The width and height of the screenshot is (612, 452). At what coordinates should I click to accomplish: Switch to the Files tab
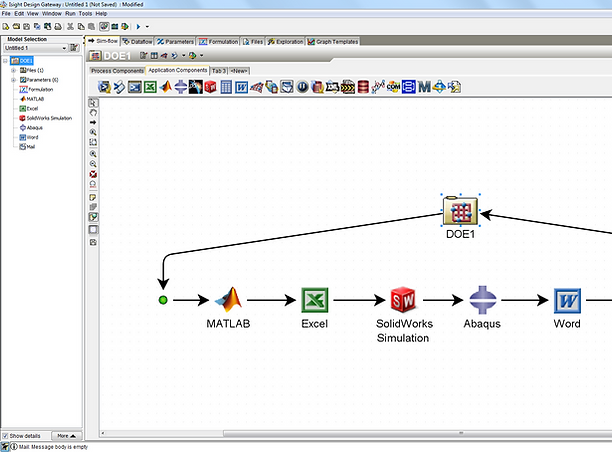pos(253,41)
